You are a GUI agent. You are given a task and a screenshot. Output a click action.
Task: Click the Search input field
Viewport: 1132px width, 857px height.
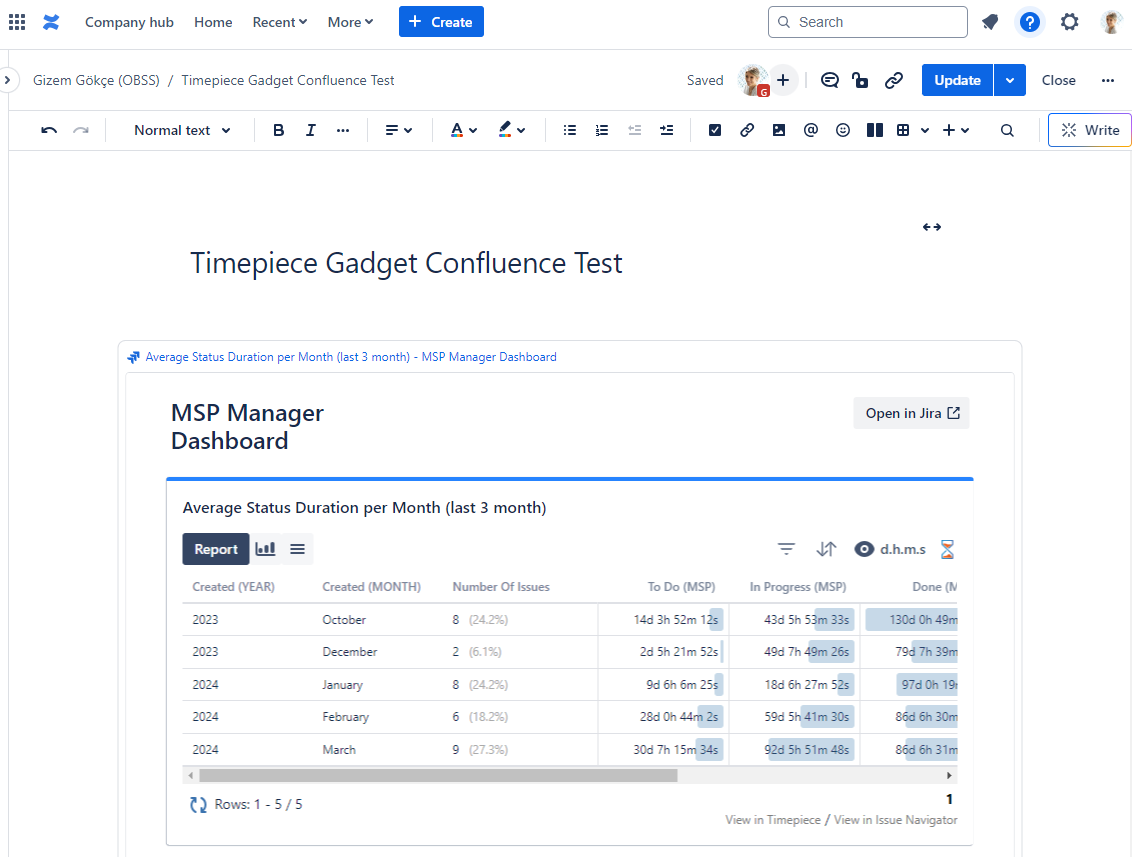(x=868, y=22)
